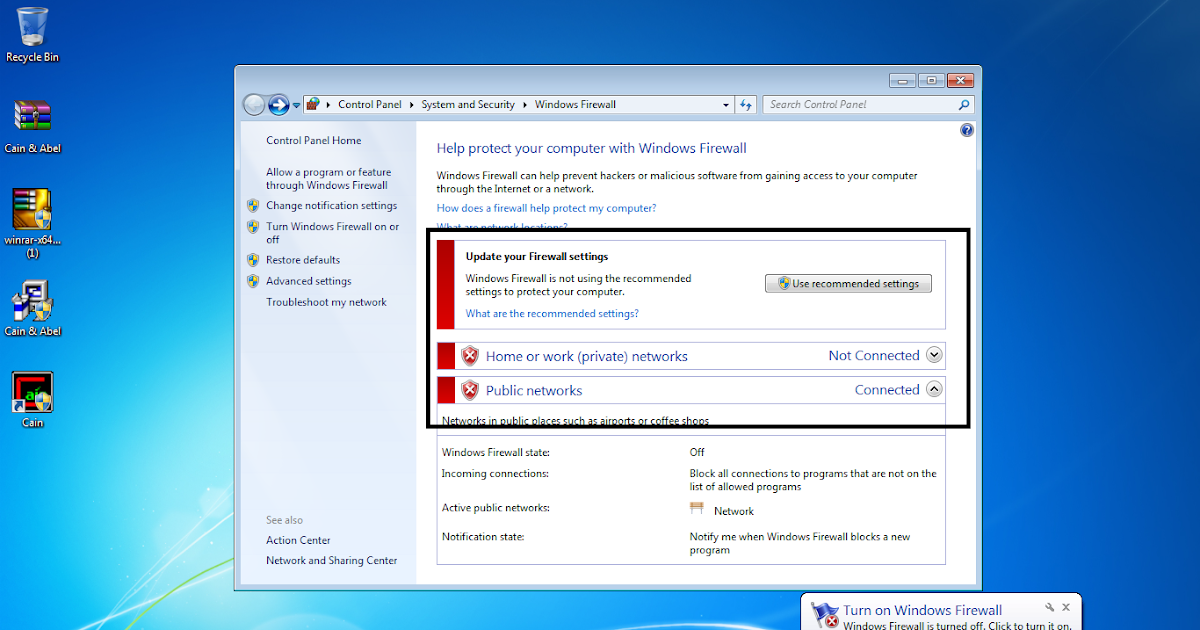Image resolution: width=1200 pixels, height=630 pixels.
Task: Open Advanced settings link
Action: 308,281
